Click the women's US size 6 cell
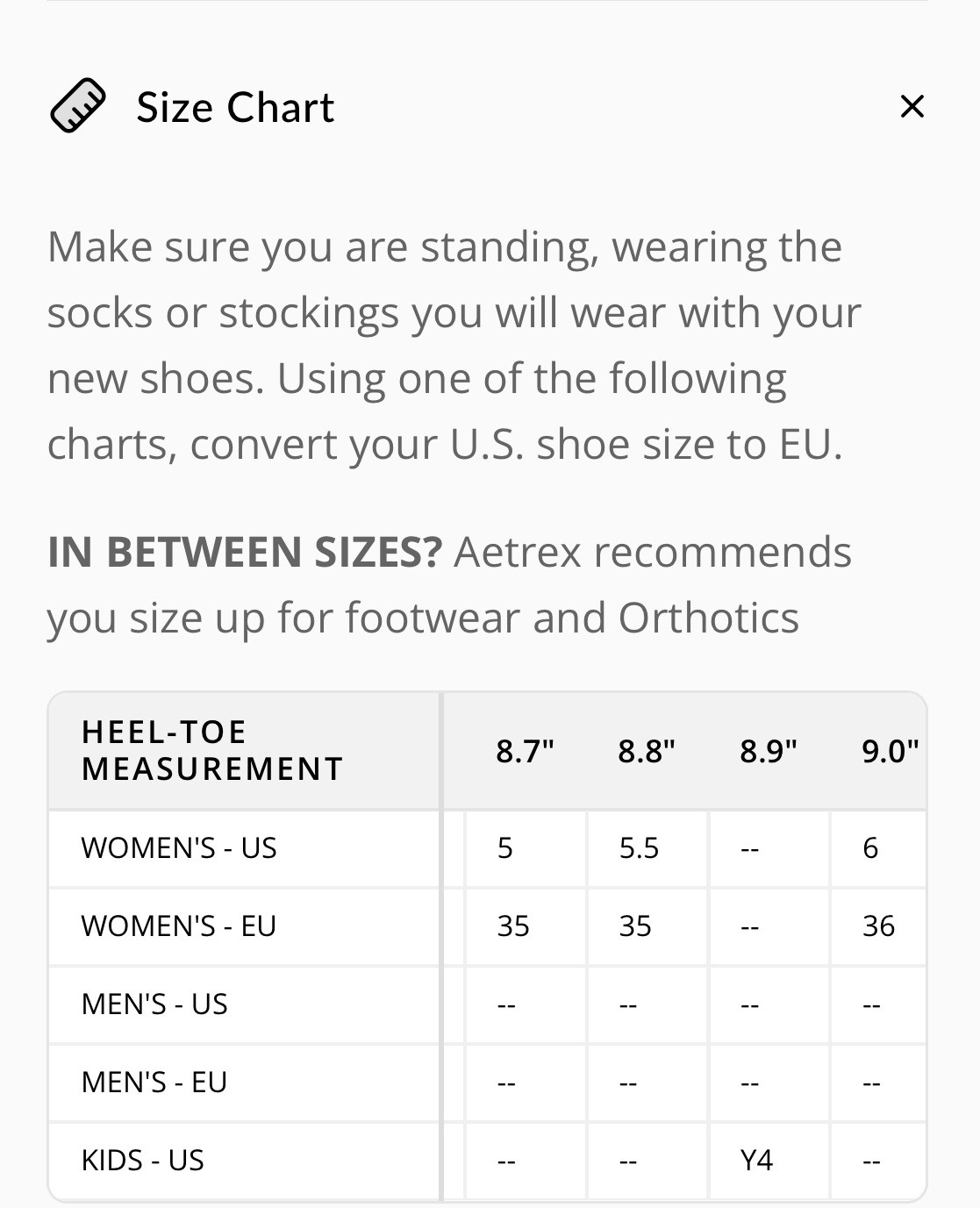 [x=870, y=848]
